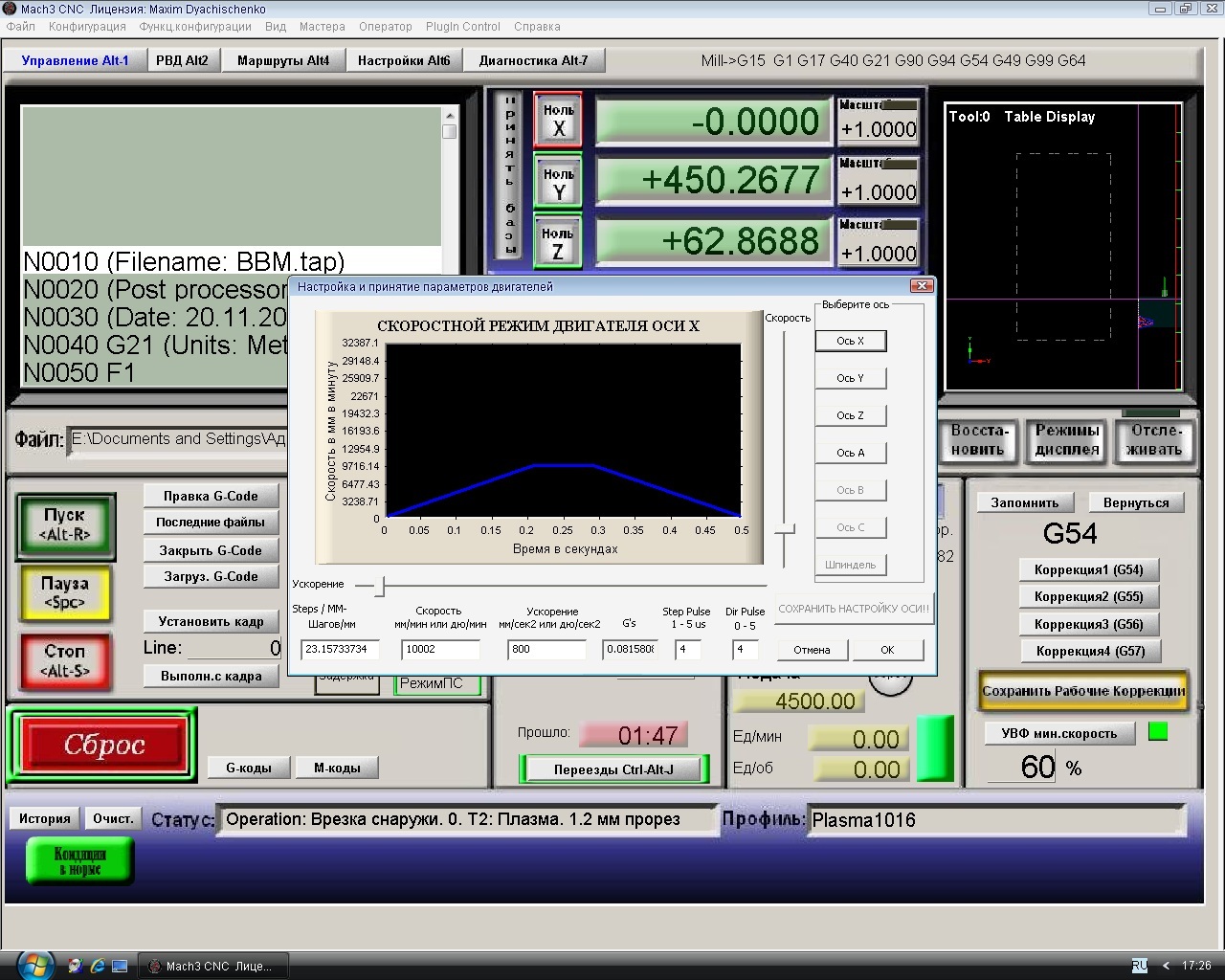Click the horizontal Ускорение slider handle
This screenshot has width=1225, height=980.
[x=380, y=586]
